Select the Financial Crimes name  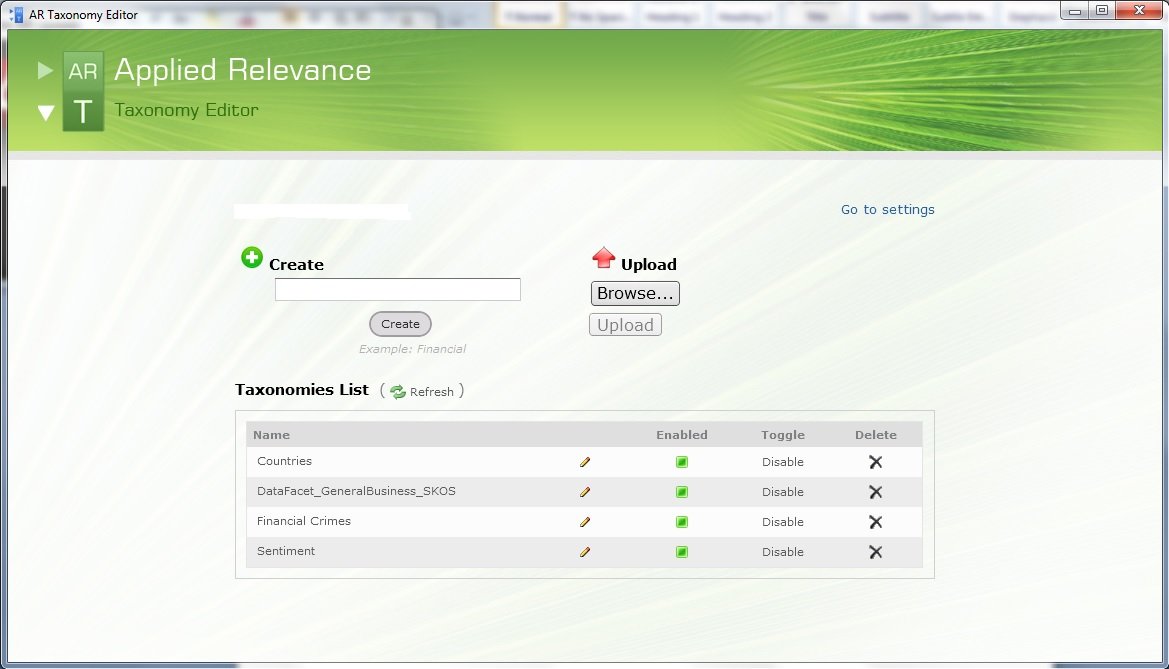(303, 521)
